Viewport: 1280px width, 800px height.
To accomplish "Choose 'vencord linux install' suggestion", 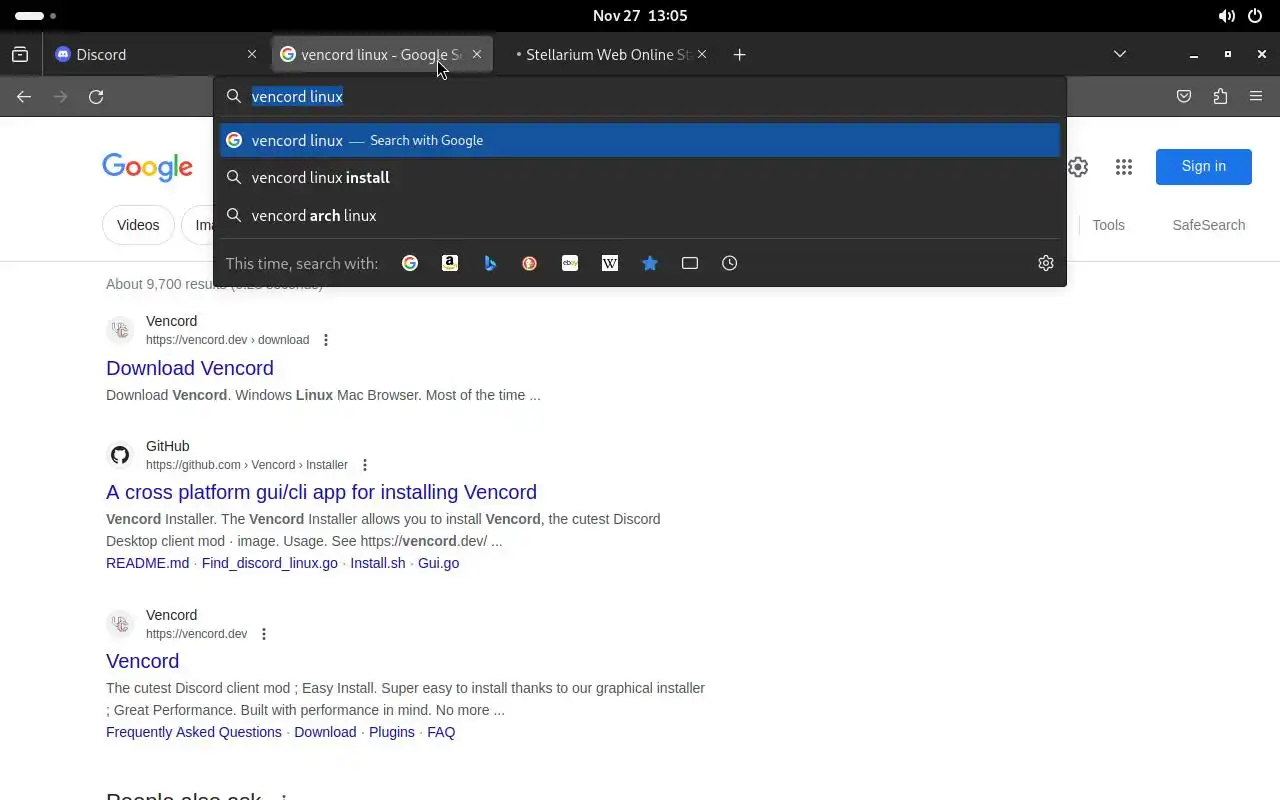I will click(x=640, y=178).
